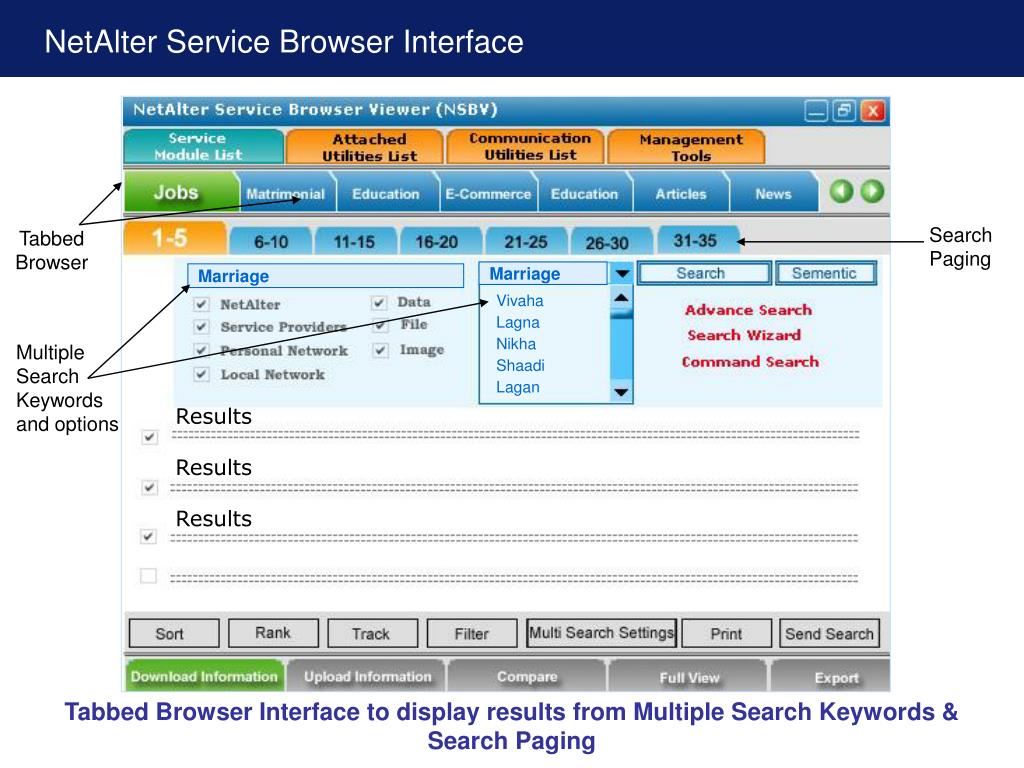Uncheck the second Results checkbox

click(150, 487)
